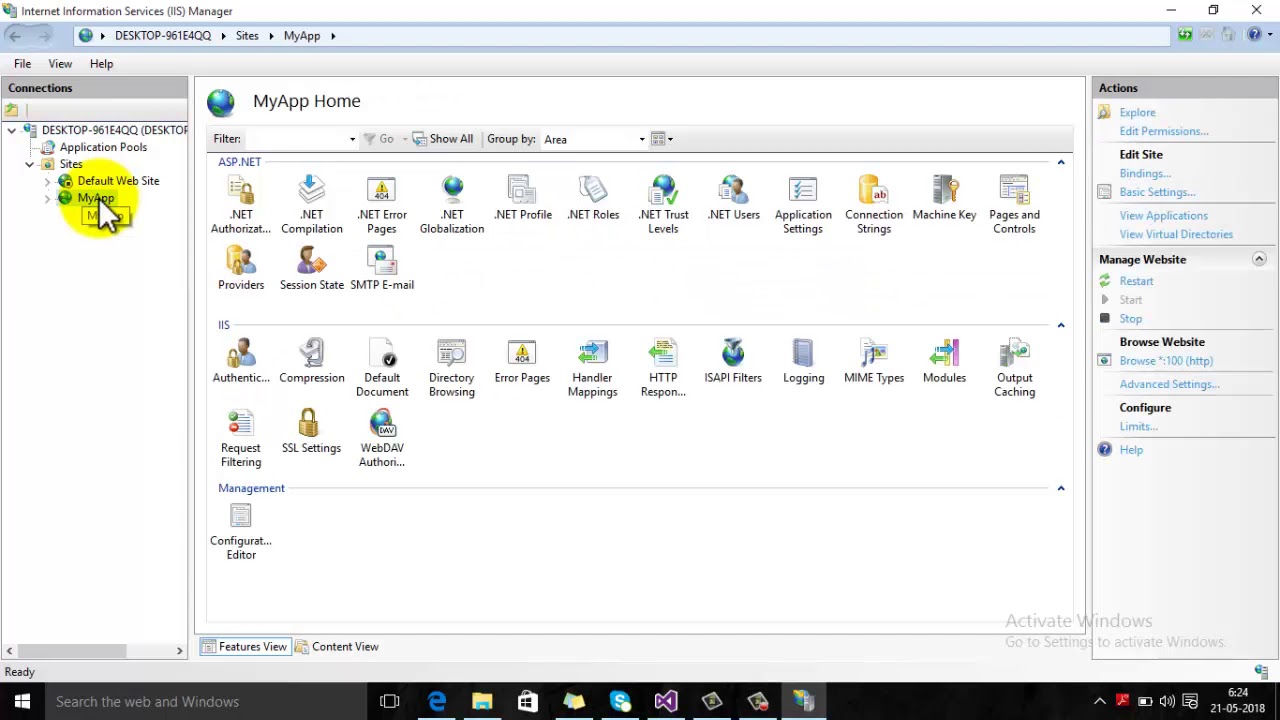Open Default Document feature
Screen dimensions: 1280x720
pyautogui.click(x=382, y=368)
